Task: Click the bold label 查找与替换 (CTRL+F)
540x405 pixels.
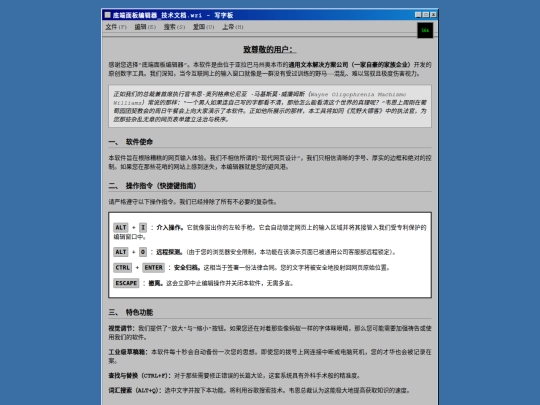Action: [139, 375]
